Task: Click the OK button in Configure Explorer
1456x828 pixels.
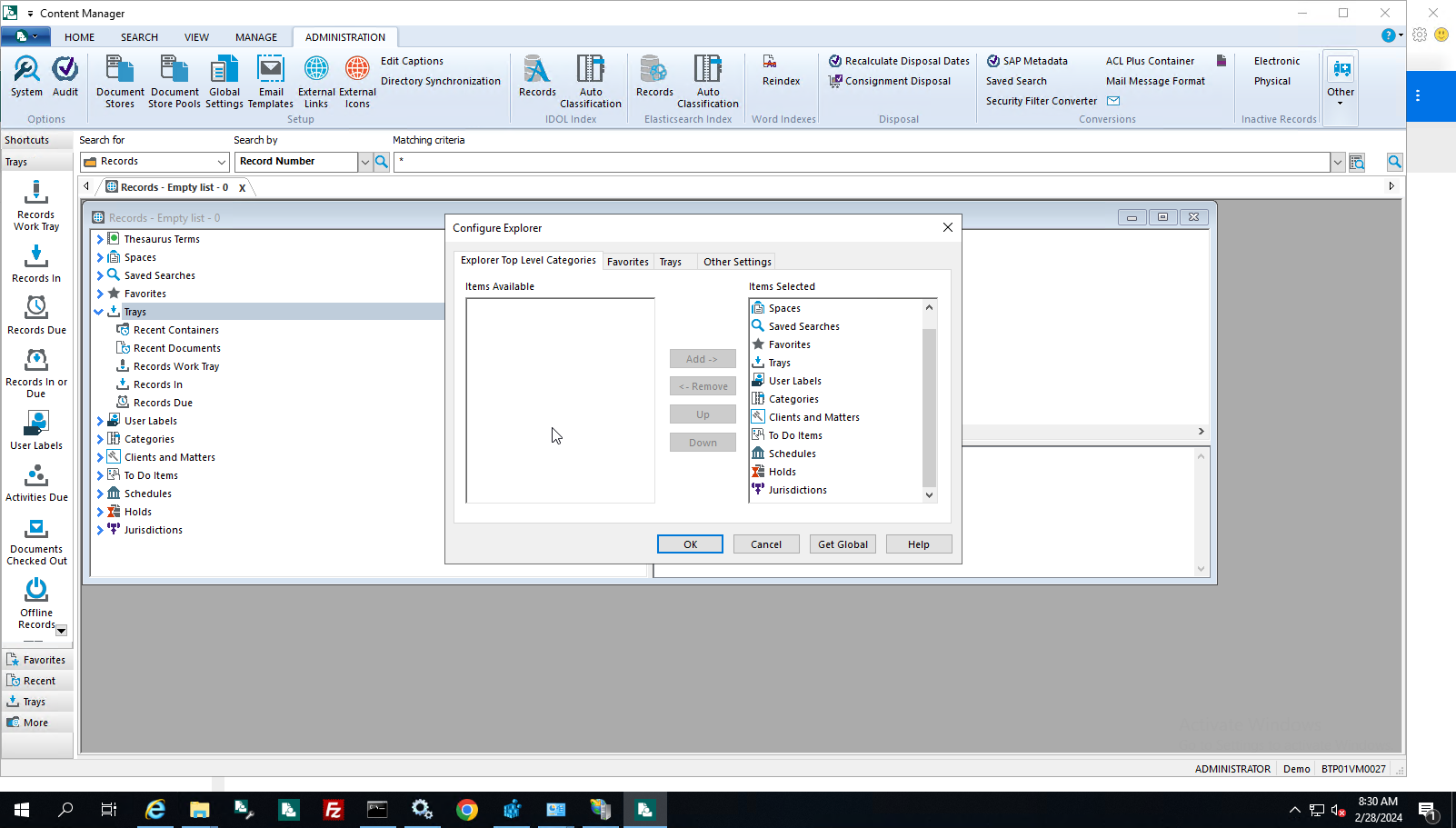Action: coord(690,544)
